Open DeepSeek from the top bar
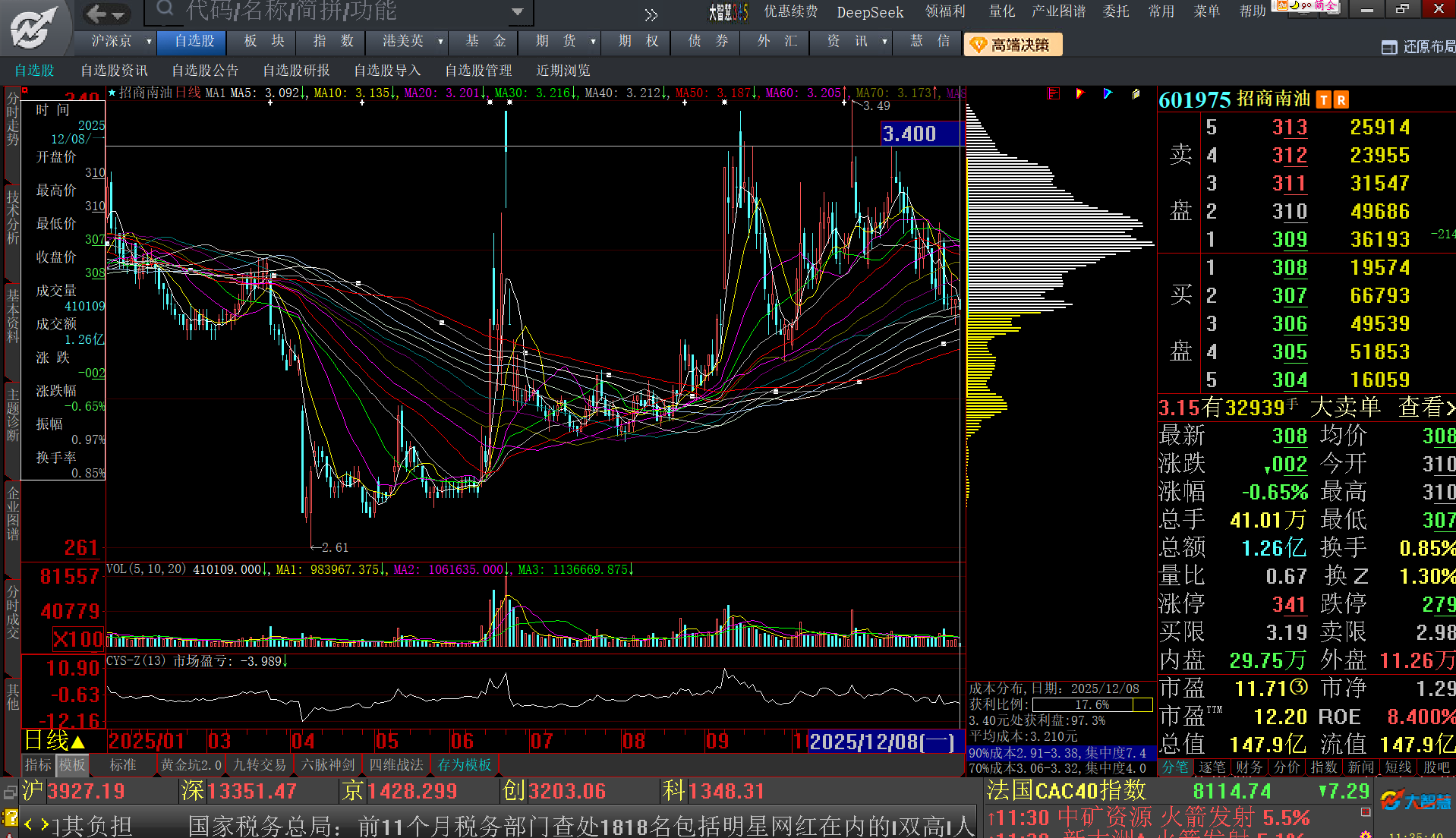 tap(870, 12)
